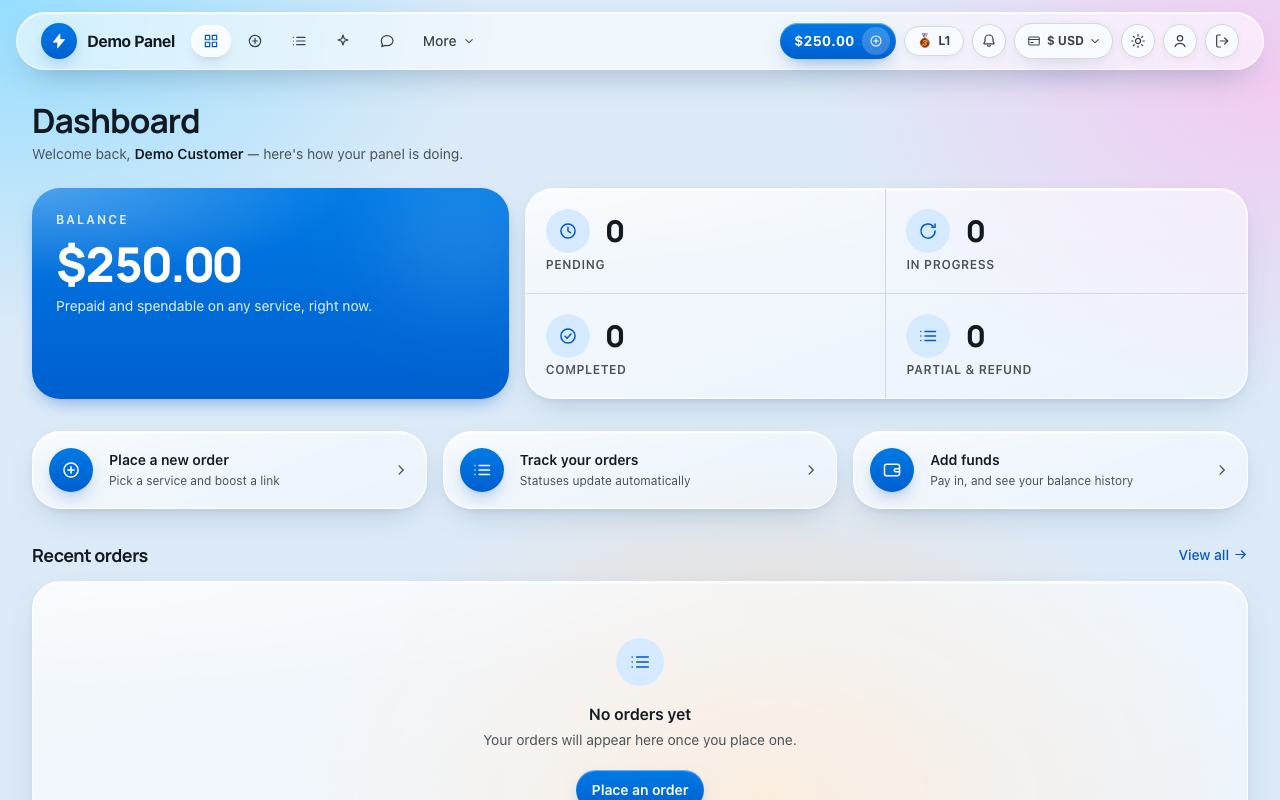Click the plus icon on Place a new order card
The height and width of the screenshot is (800, 1280).
click(x=71, y=470)
